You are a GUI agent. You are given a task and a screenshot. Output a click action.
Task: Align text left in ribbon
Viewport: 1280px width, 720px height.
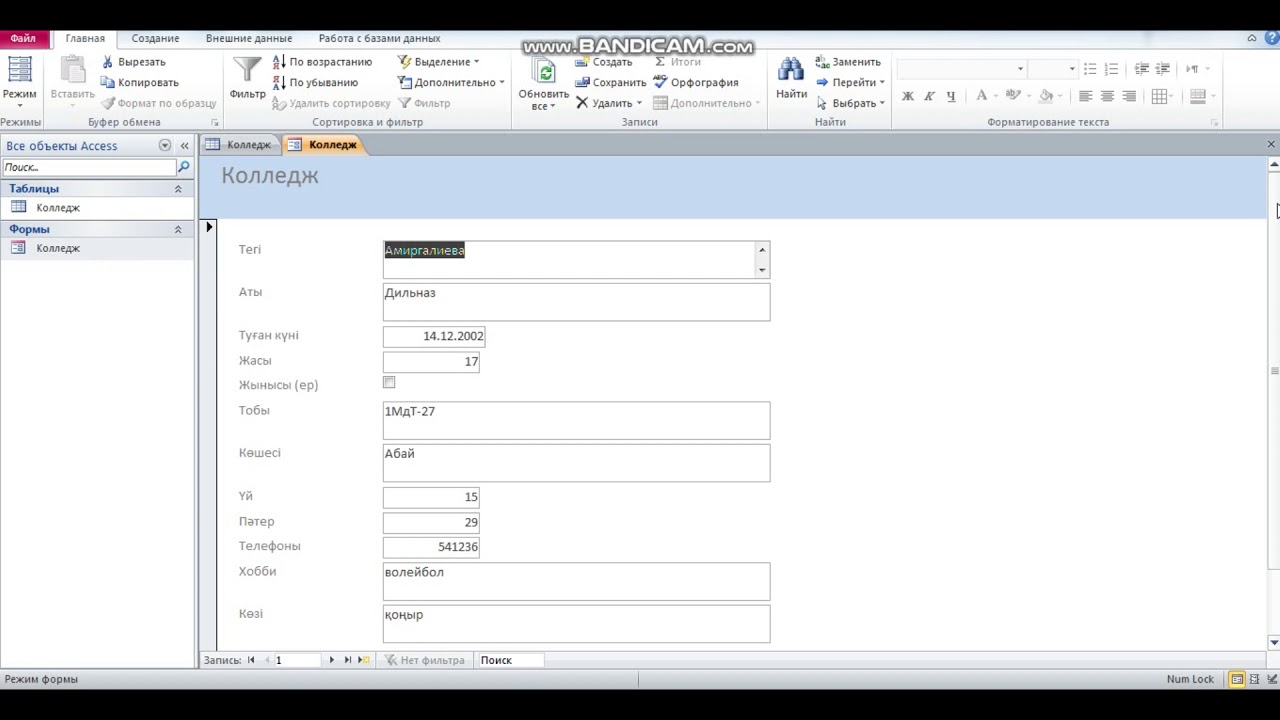[x=1085, y=96]
